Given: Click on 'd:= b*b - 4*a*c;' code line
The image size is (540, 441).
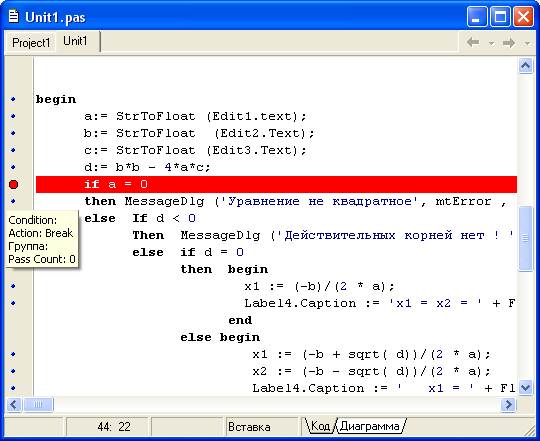Looking at the screenshot, I should tap(147, 167).
